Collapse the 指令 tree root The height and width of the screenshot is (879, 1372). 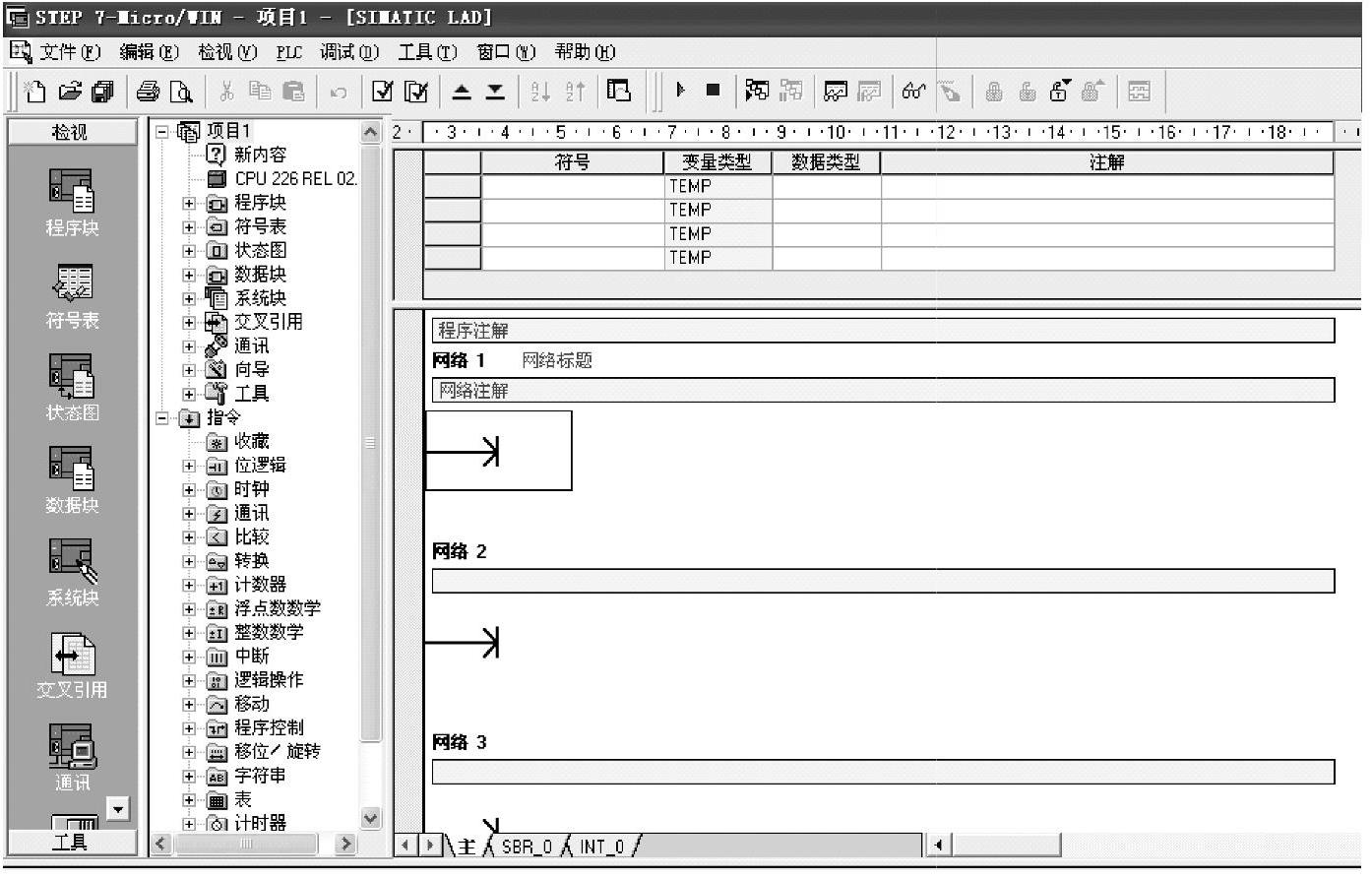(162, 418)
